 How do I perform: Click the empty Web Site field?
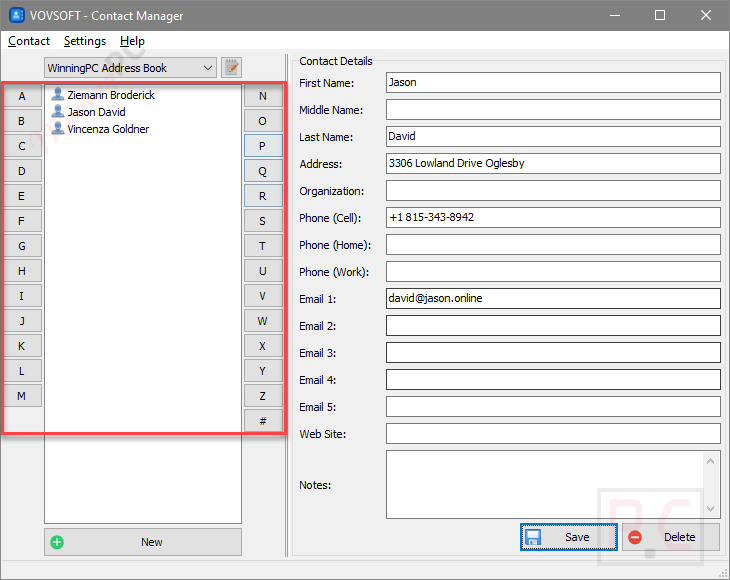point(553,434)
